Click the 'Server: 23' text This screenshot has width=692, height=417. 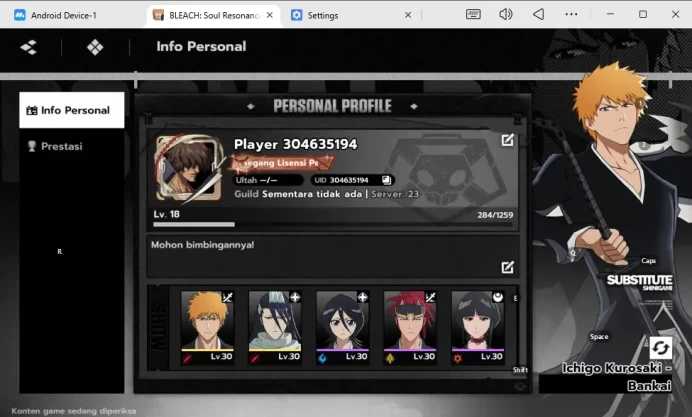click(x=395, y=194)
